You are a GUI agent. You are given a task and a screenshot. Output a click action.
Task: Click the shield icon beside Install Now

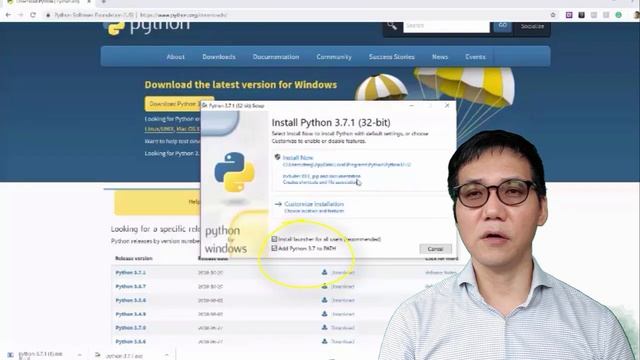(x=278, y=157)
